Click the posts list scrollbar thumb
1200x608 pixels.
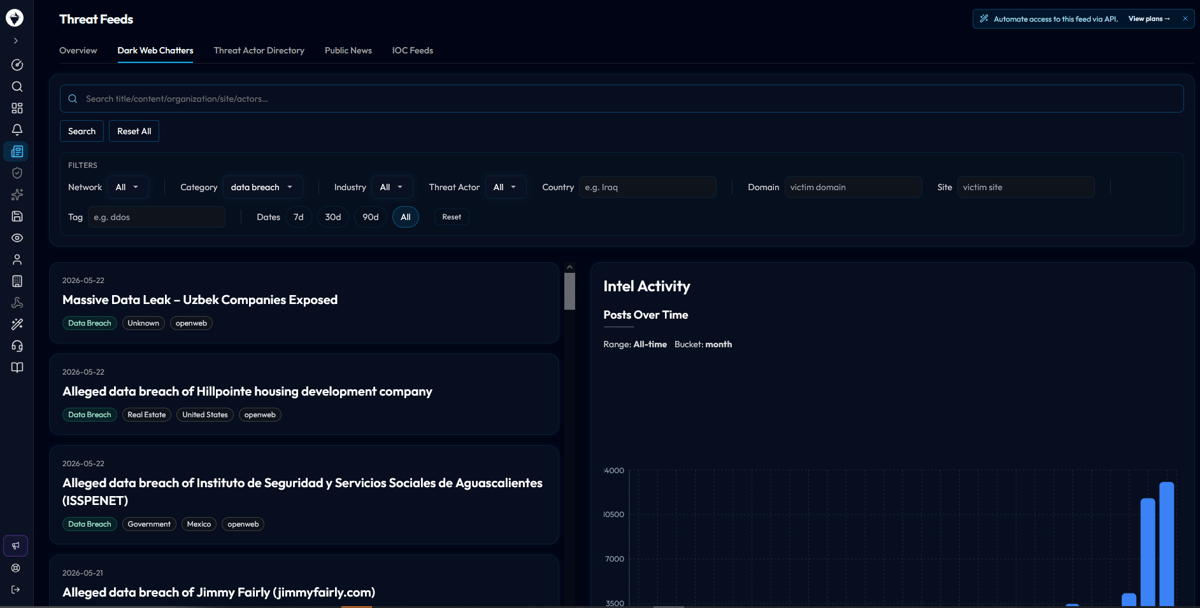click(570, 291)
